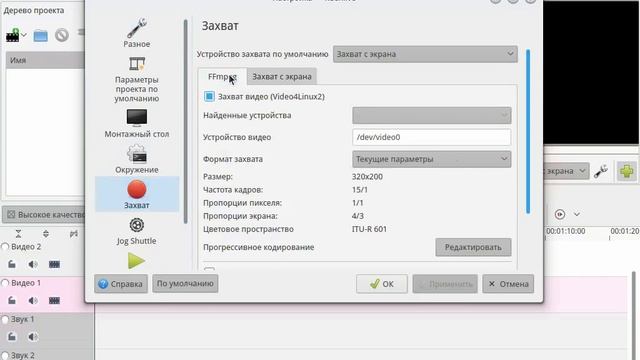Select the Звук 2 track radio button
The image size is (640, 360).
5,356
